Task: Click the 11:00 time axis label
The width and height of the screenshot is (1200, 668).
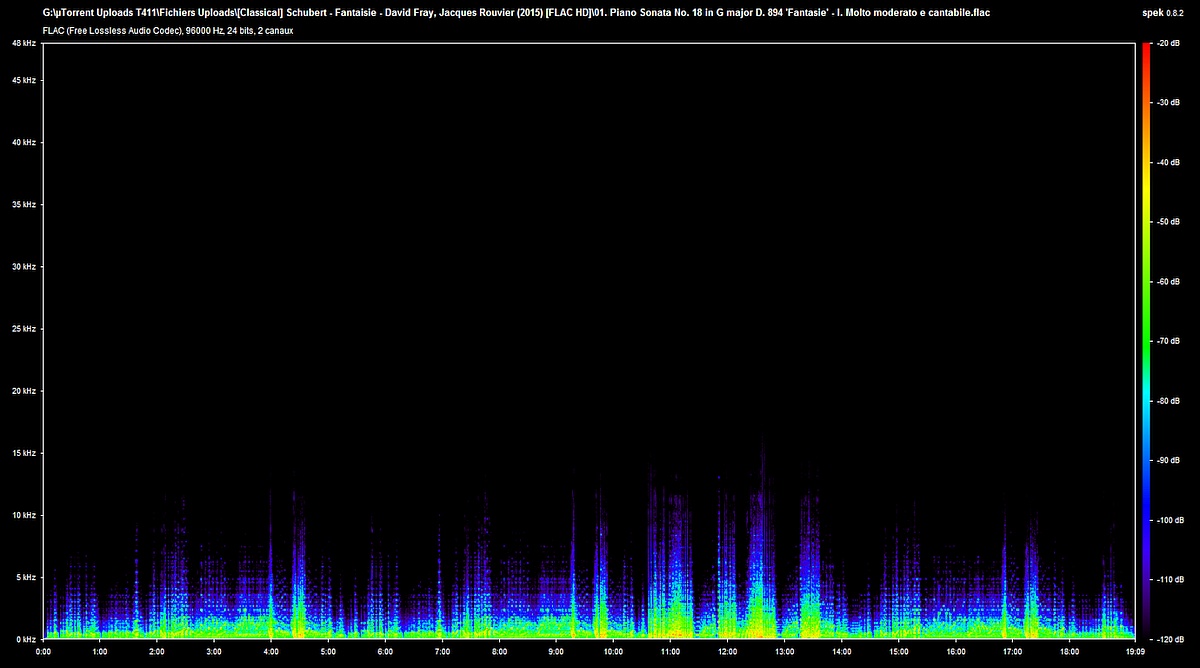Action: tap(671, 652)
